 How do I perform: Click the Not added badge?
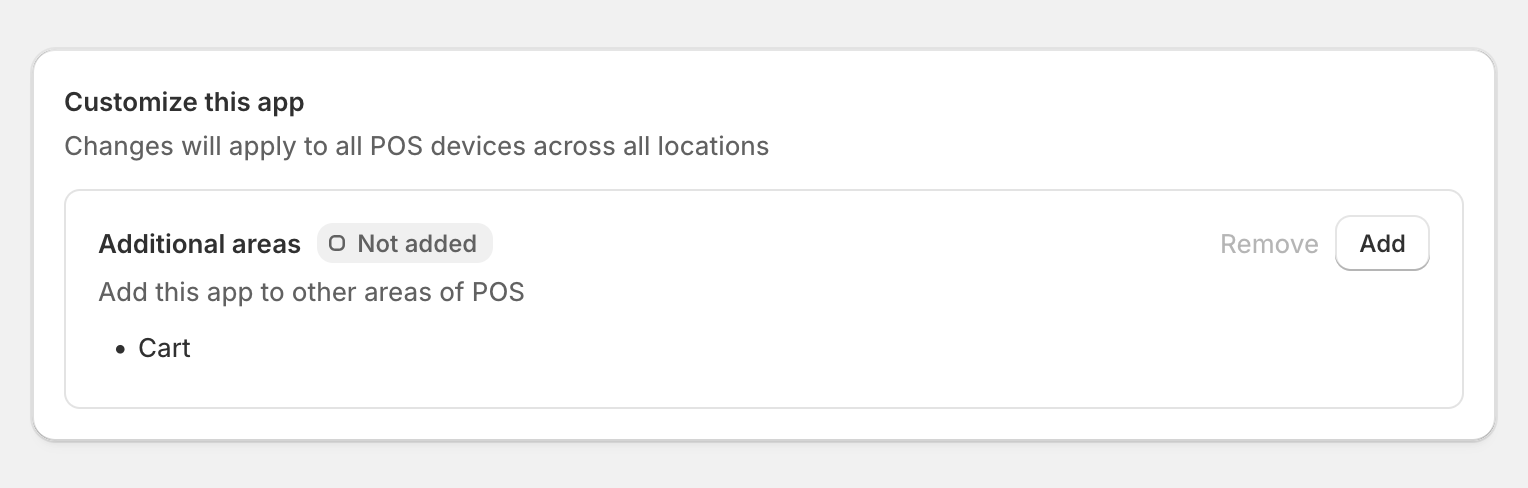[x=405, y=243]
